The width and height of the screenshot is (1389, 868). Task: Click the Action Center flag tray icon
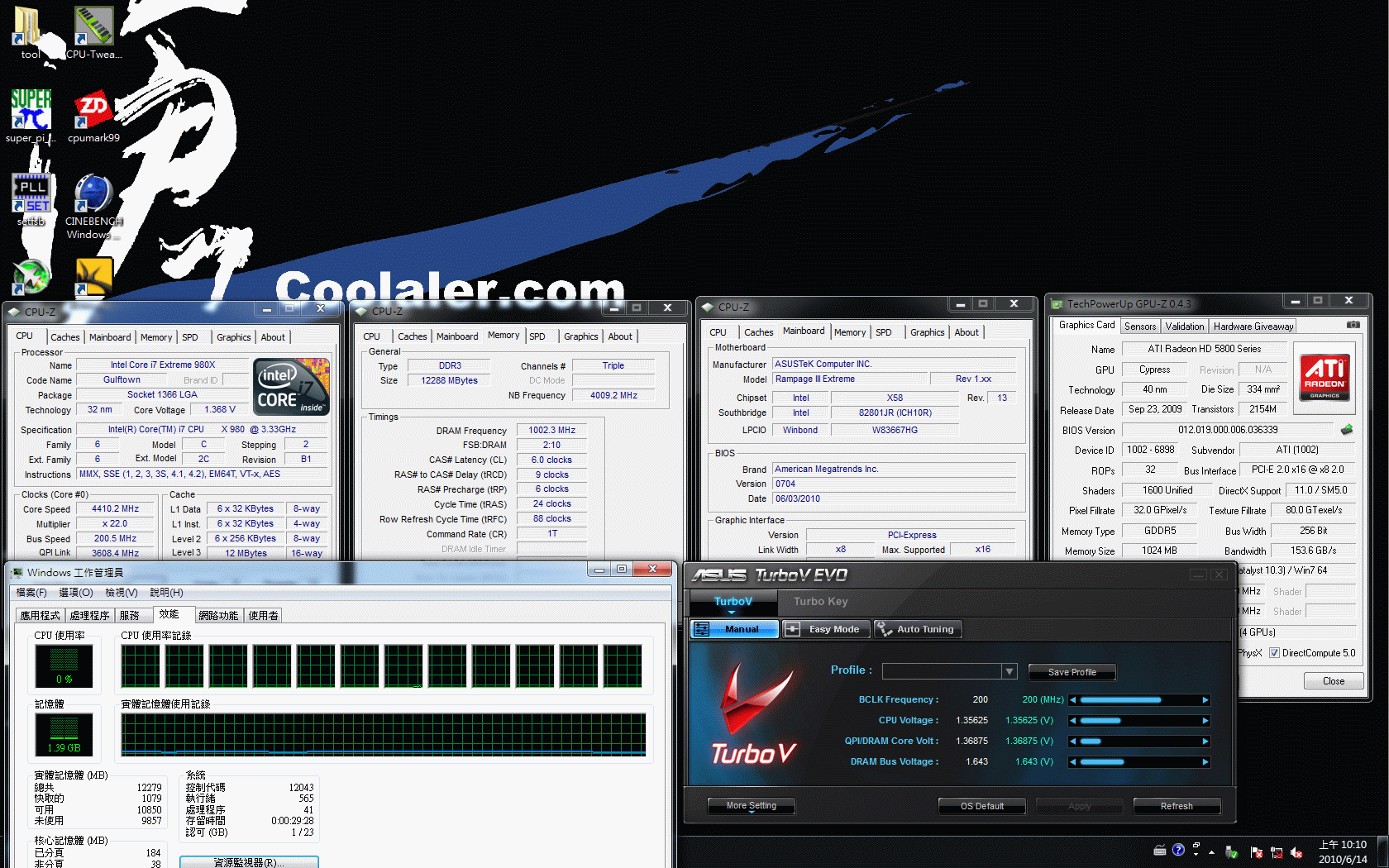pyautogui.click(x=1257, y=852)
